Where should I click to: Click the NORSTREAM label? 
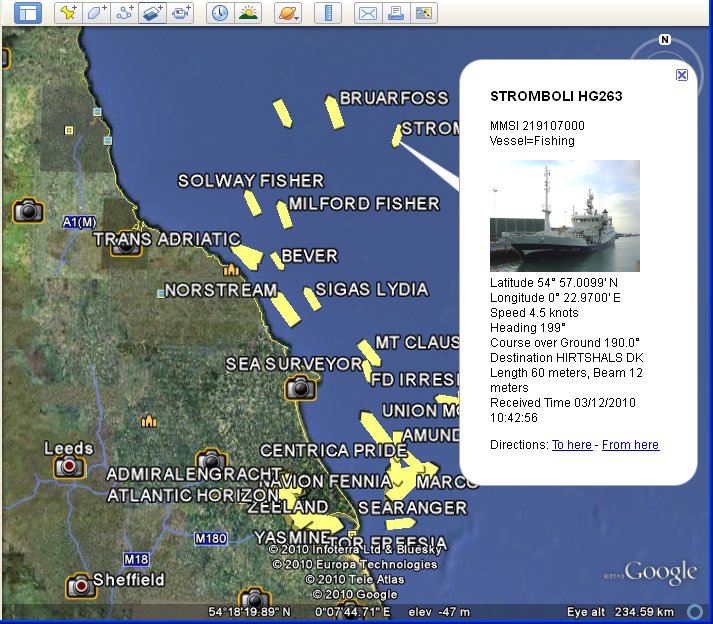[x=221, y=290]
